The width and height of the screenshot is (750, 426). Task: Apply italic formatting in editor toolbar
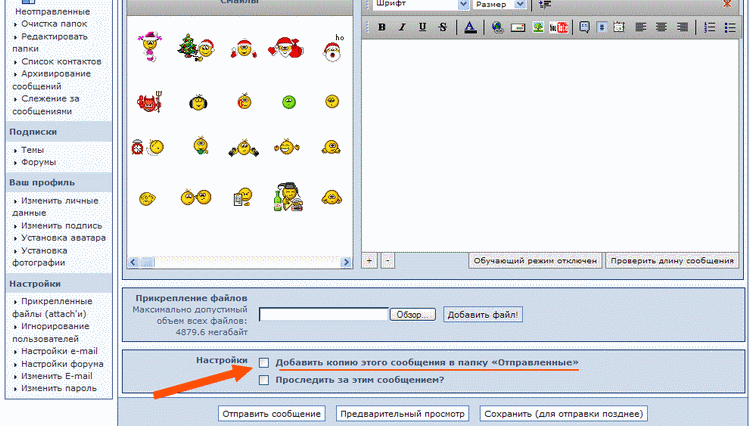[402, 27]
